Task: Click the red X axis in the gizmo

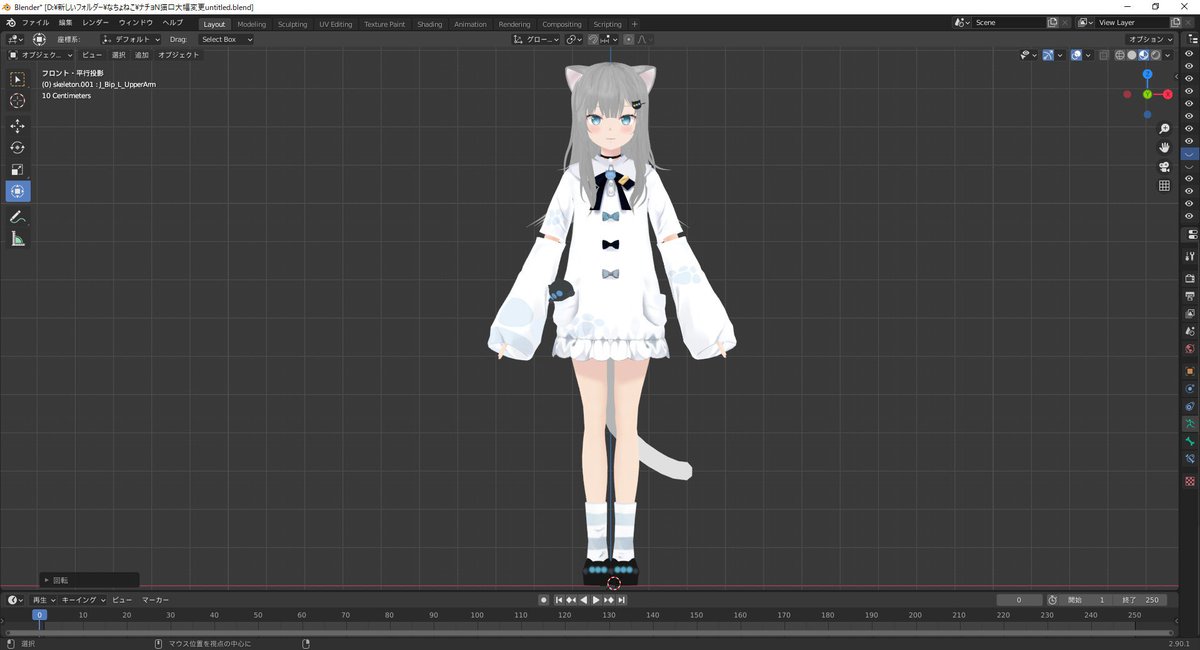Action: click(1167, 94)
